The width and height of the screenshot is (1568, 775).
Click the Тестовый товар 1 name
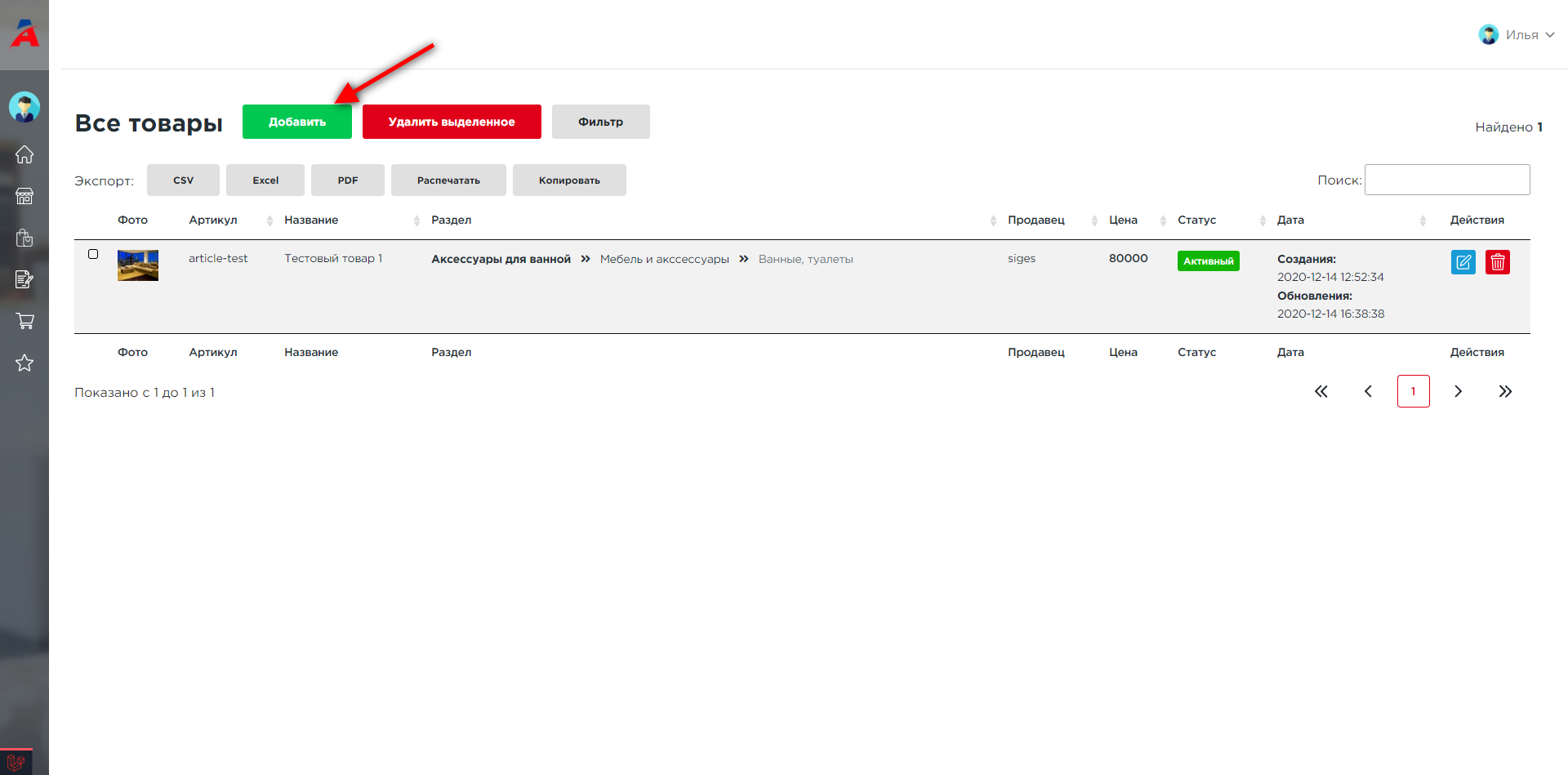coord(333,258)
